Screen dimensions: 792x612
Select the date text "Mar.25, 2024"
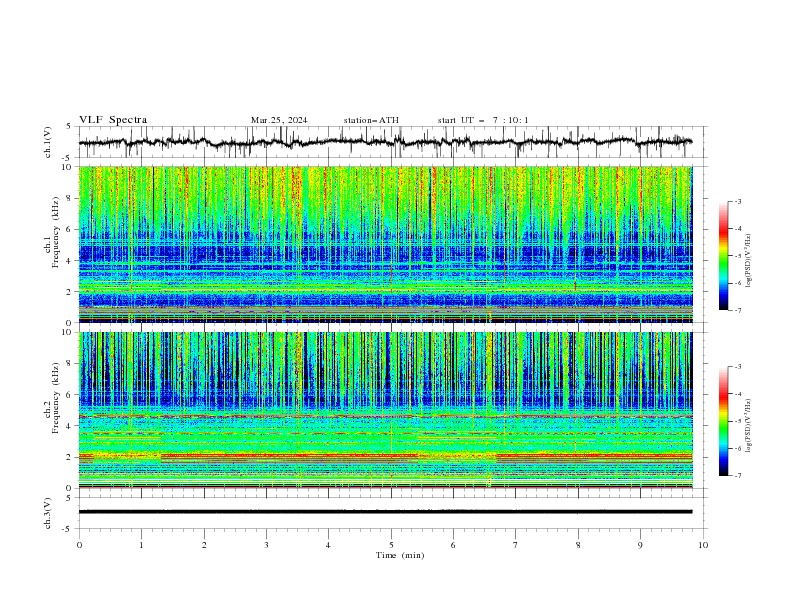click(279, 120)
